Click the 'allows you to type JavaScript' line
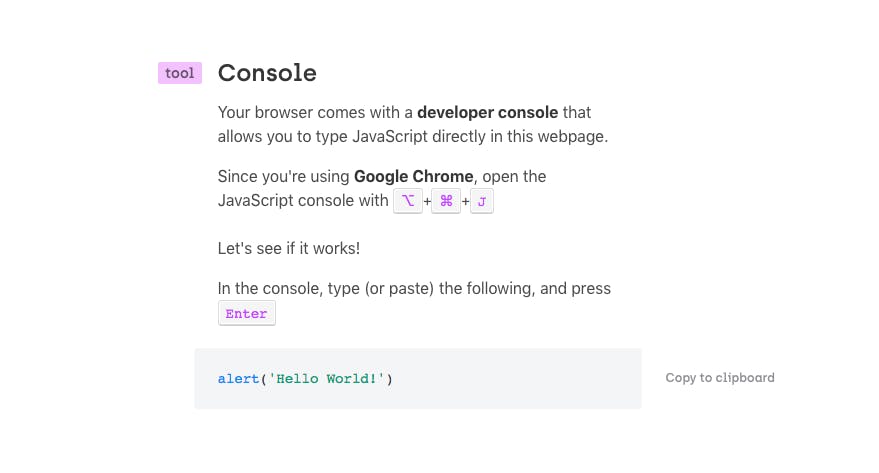 413,136
